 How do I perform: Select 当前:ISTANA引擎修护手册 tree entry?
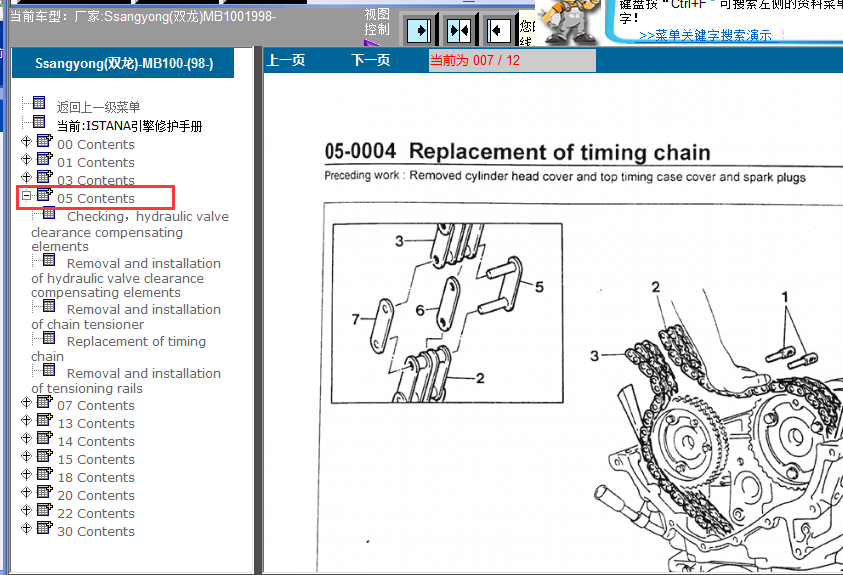[x=130, y=126]
